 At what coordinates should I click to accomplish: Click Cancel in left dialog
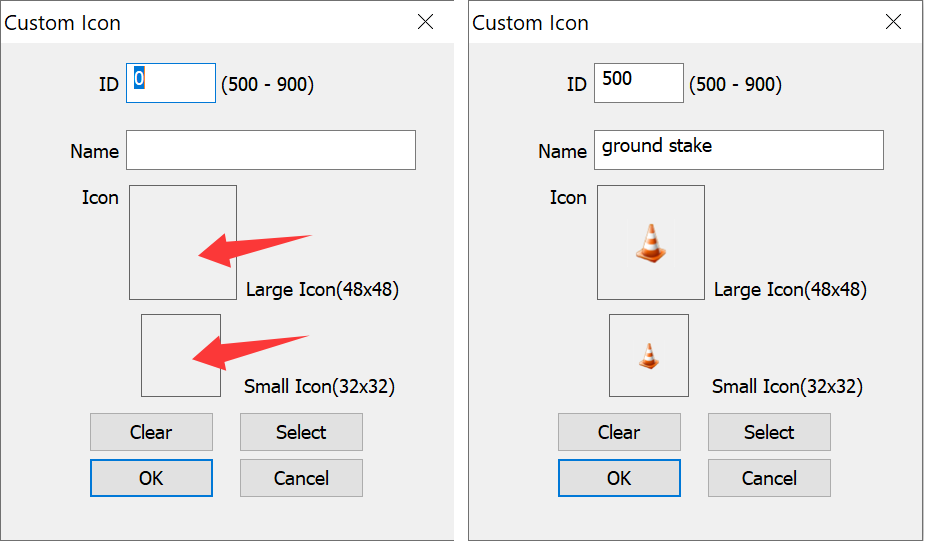click(301, 478)
